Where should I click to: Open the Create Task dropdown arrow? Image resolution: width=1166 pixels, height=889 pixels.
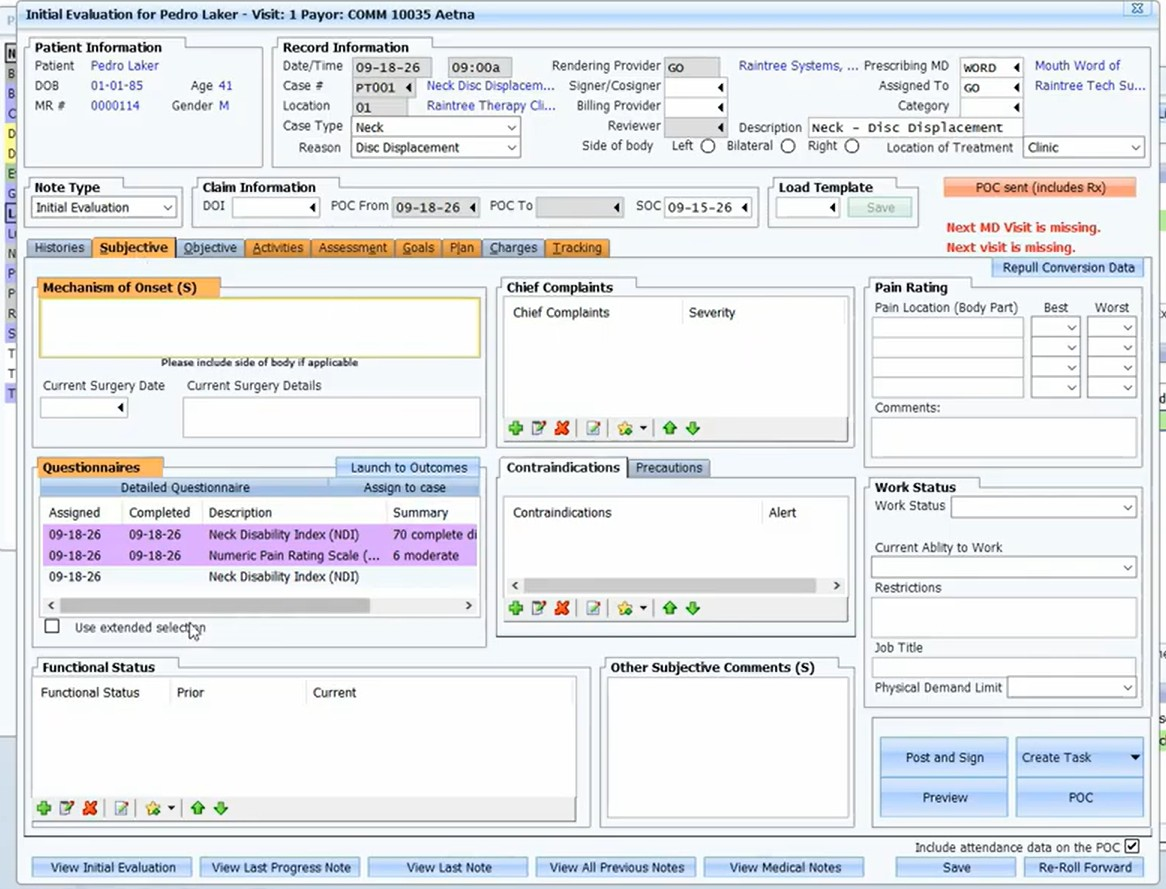click(x=1135, y=757)
